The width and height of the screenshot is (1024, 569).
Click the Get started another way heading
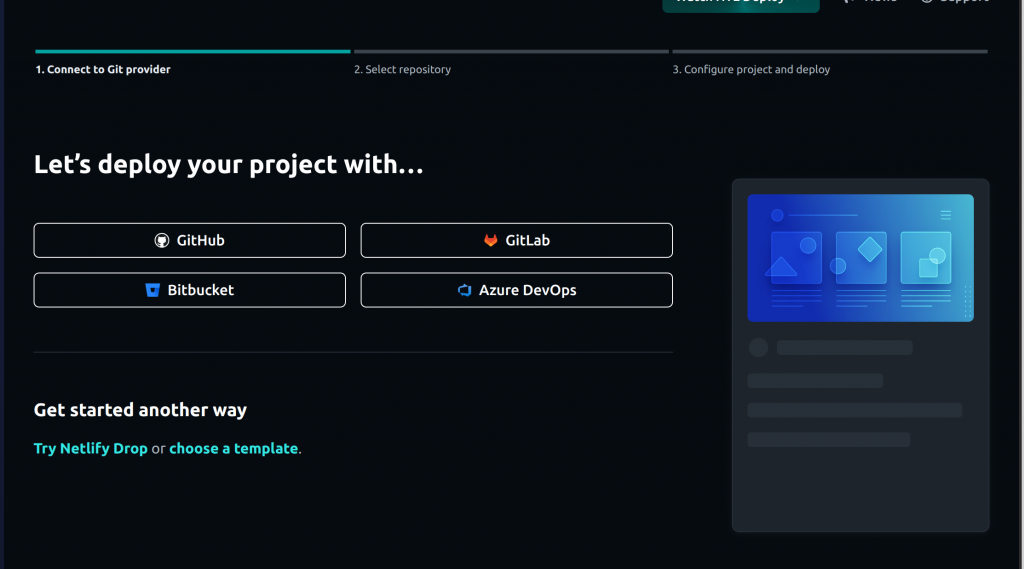coord(140,410)
